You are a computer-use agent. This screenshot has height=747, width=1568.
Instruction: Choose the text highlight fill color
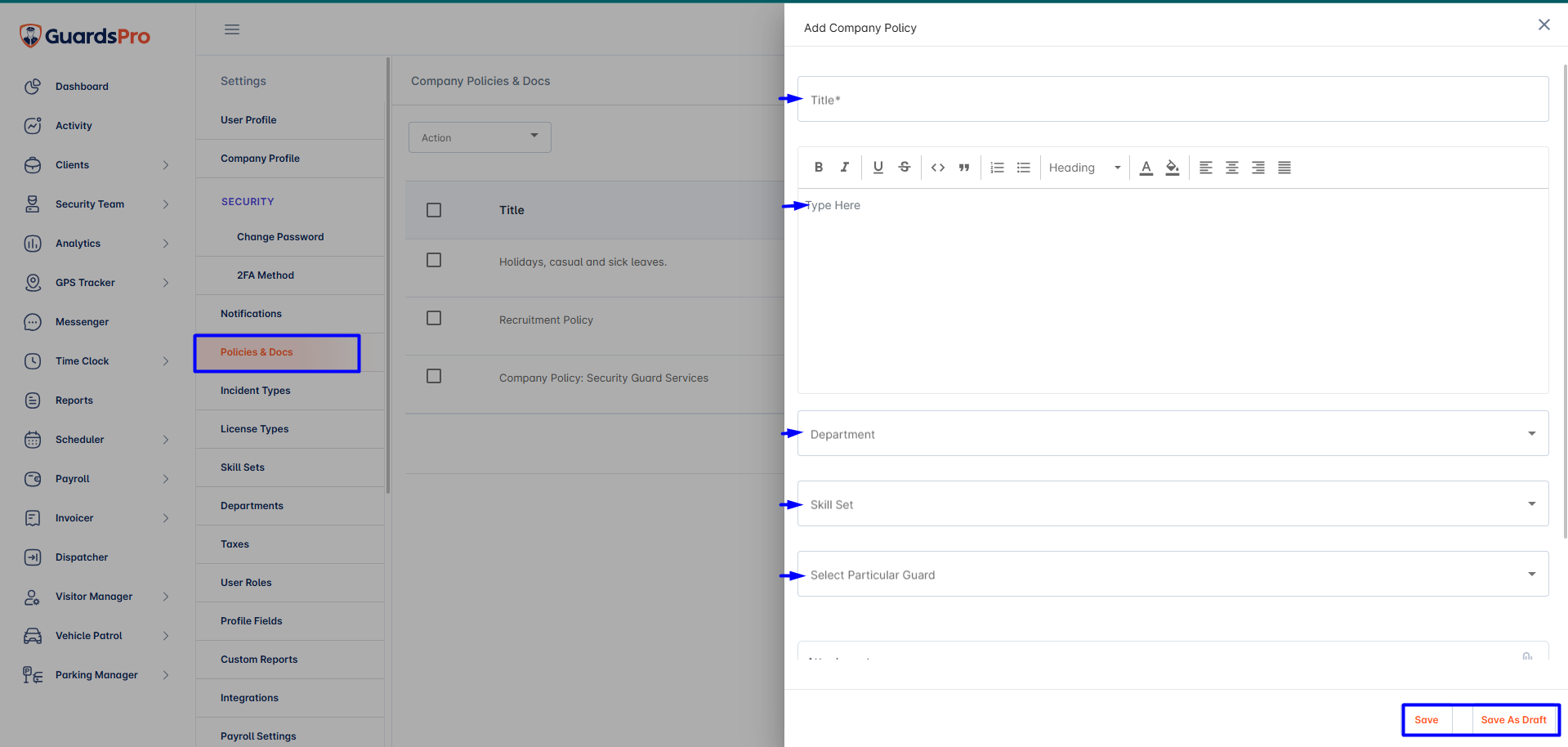(x=1173, y=168)
